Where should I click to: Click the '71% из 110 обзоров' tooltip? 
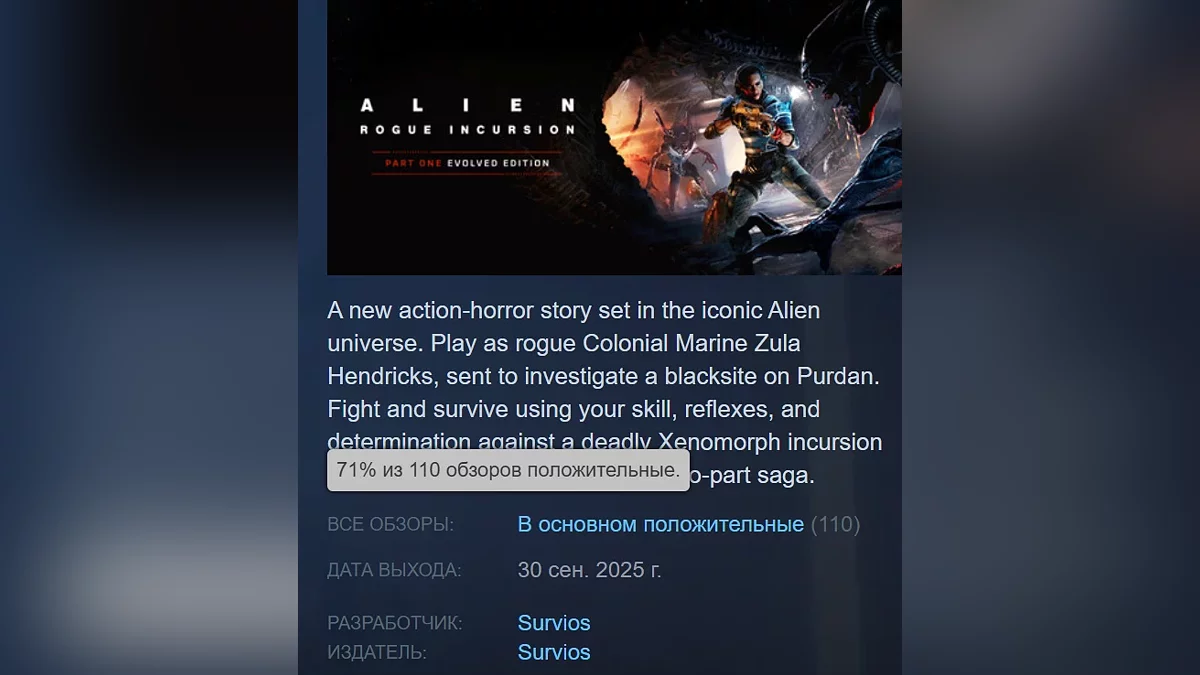(x=508, y=470)
